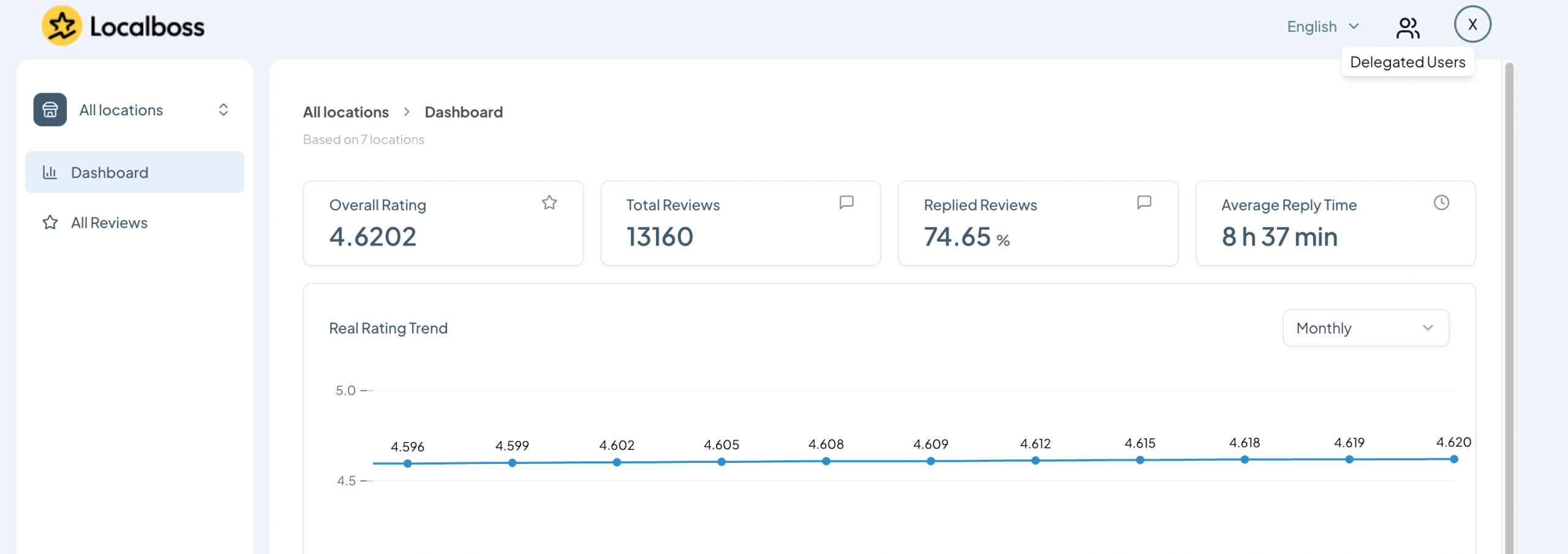1568x554 pixels.
Task: Click the store icon beside All locations
Action: (50, 110)
